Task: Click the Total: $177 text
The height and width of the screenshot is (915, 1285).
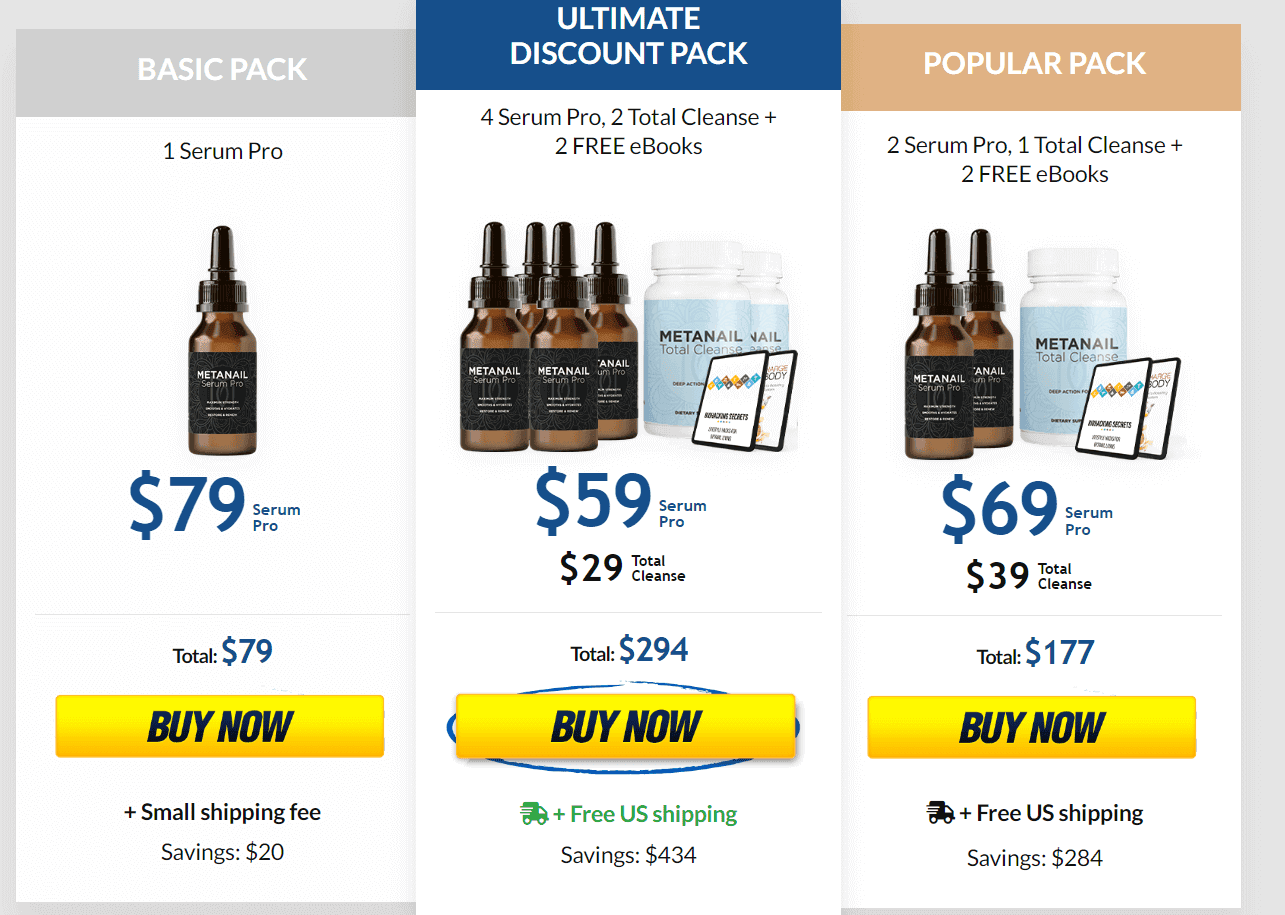Action: point(1035,654)
